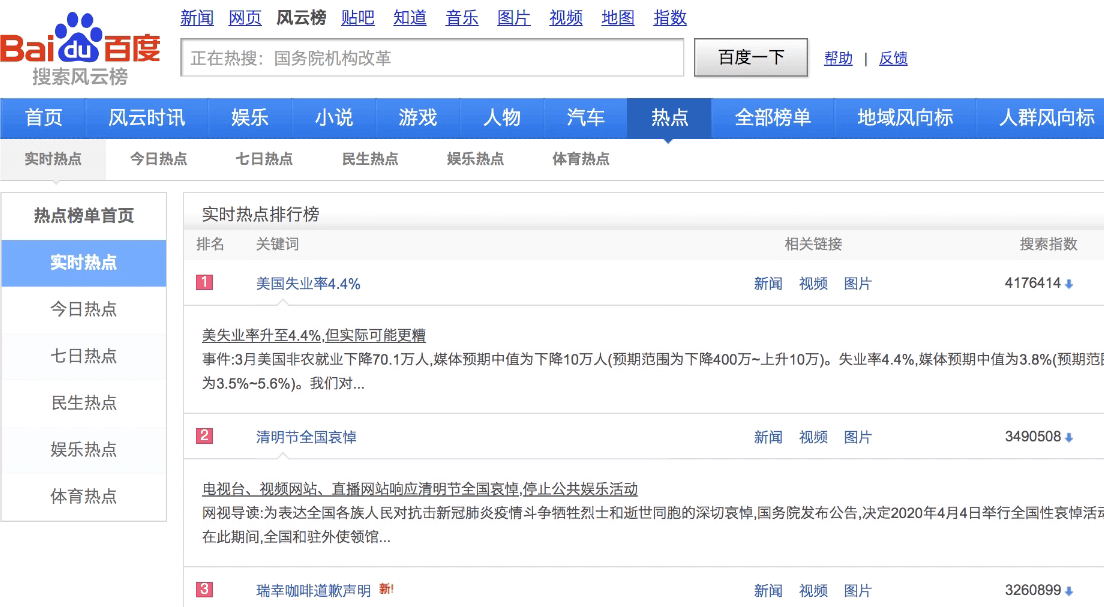Open 视频 link for 美国失业率4.4%
Viewport: 1104px width, 607px height.
click(x=813, y=284)
